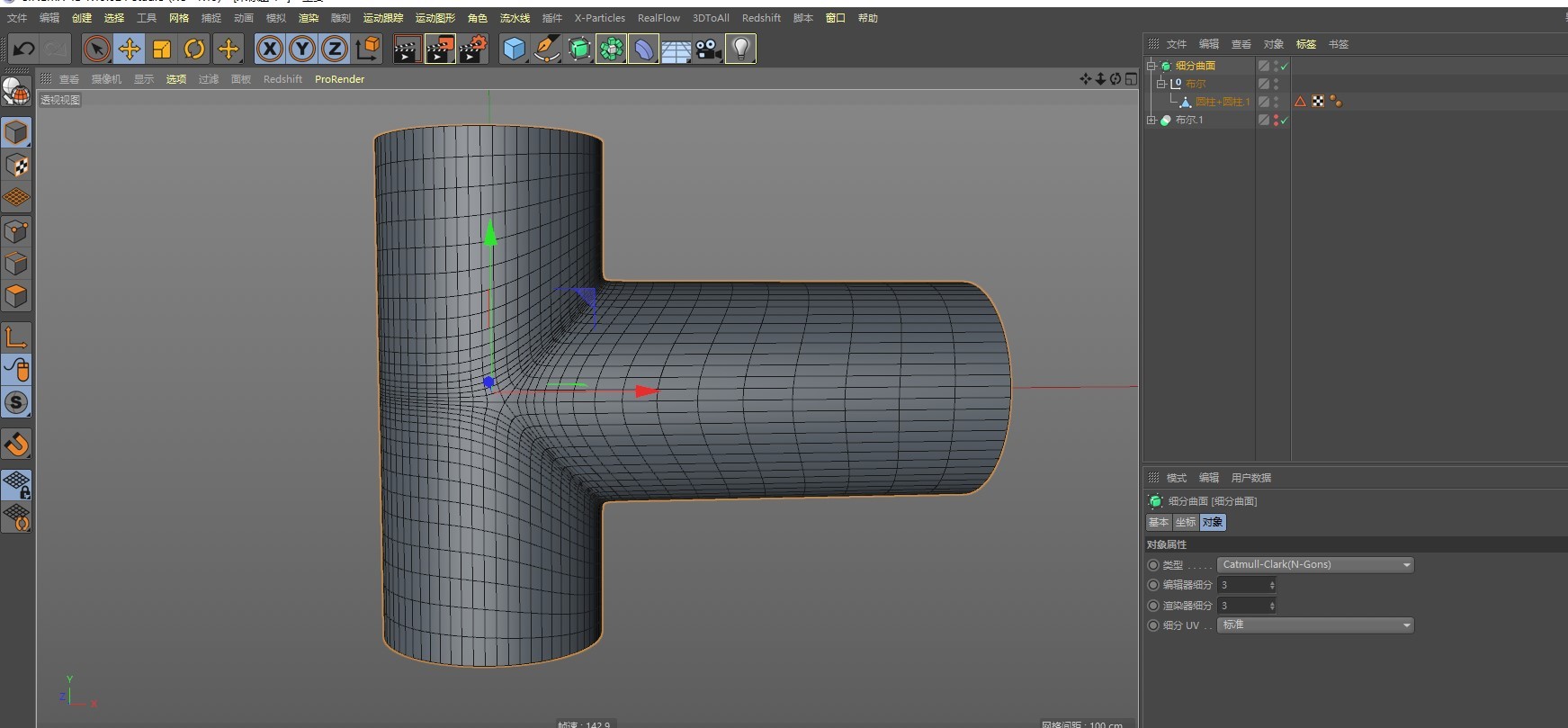Viewport: 1568px width, 728px height.
Task: Click the checkered texture tag on 圆柱+圆柱.1
Action: 1318,102
